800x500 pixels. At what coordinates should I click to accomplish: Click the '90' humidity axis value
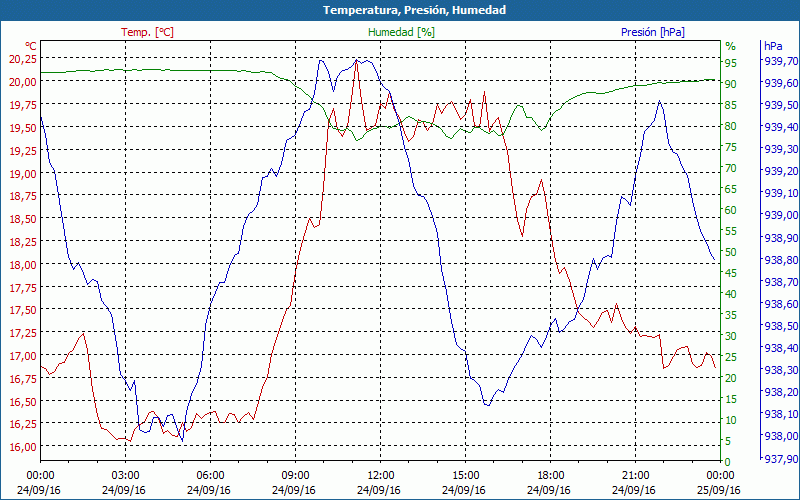pos(731,84)
